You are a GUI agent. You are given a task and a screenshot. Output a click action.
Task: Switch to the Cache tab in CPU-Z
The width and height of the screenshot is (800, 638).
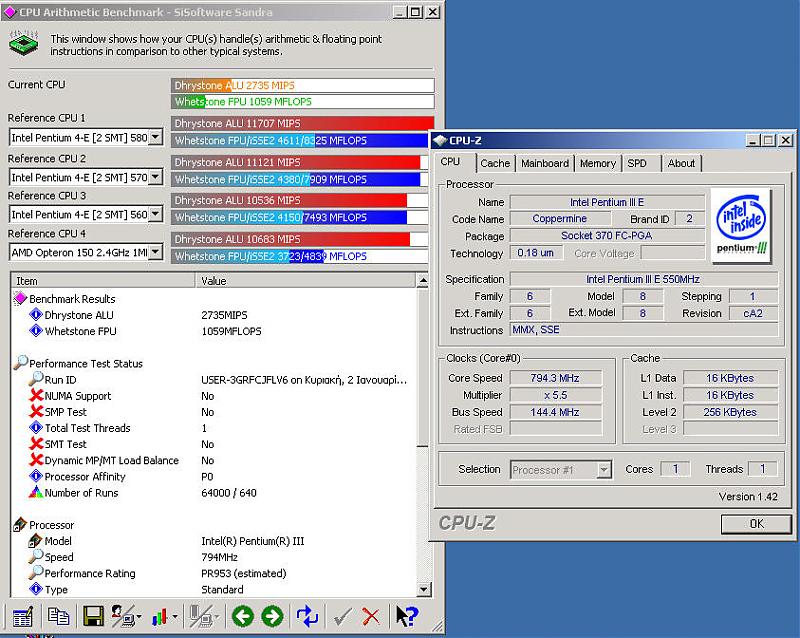[495, 163]
